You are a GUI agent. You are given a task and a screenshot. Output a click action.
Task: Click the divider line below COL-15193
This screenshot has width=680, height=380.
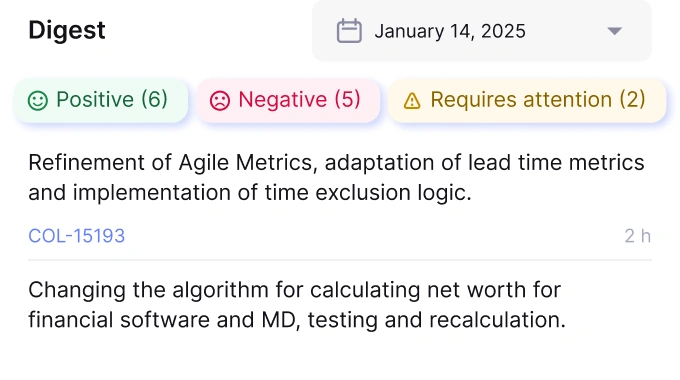tap(340, 260)
